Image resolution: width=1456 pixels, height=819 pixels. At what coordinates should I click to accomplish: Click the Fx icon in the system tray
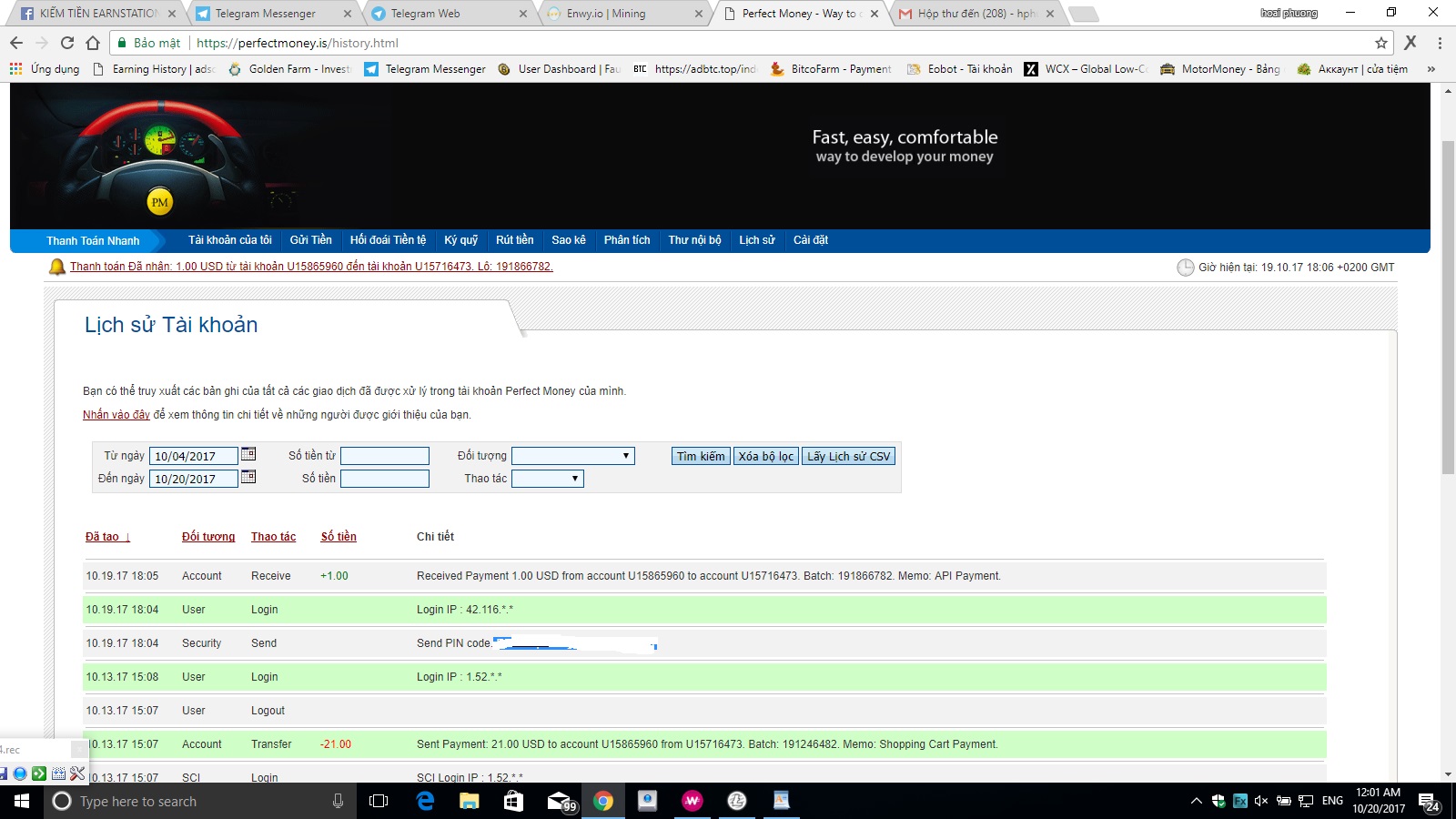point(1240,801)
